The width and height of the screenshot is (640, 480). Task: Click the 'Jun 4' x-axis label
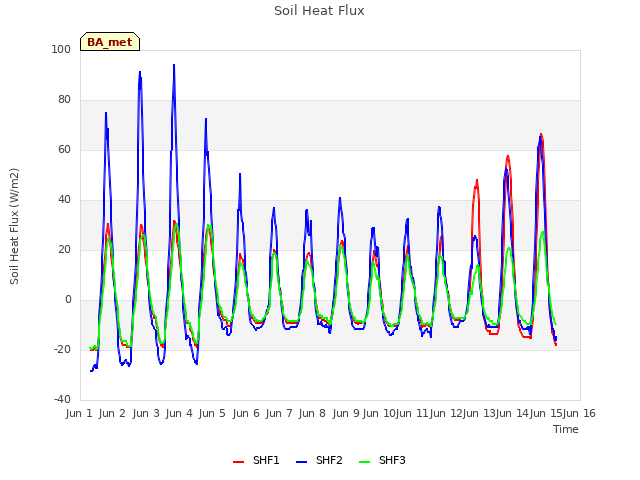click(x=179, y=413)
